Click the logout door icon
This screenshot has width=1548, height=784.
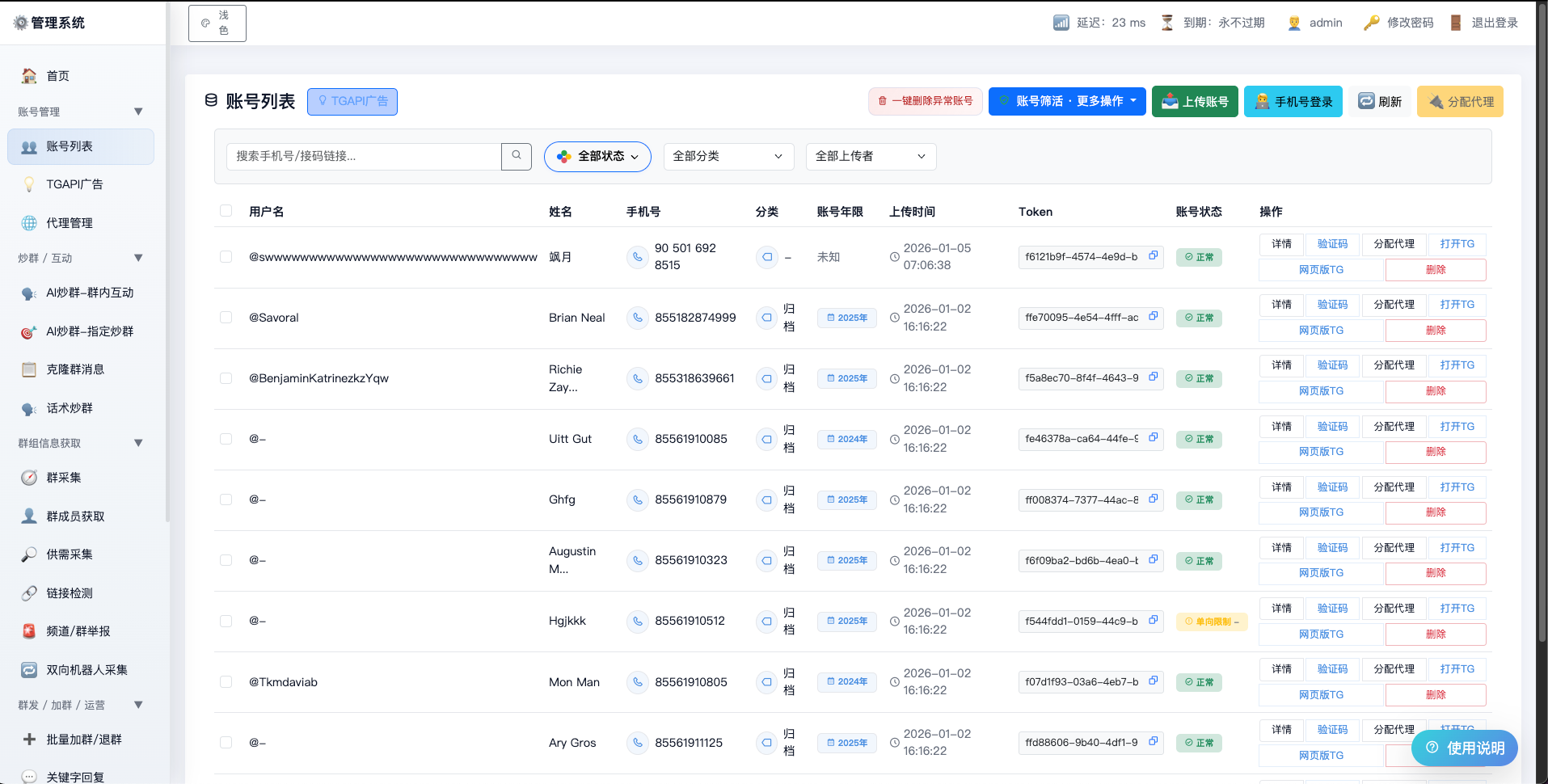pos(1456,23)
